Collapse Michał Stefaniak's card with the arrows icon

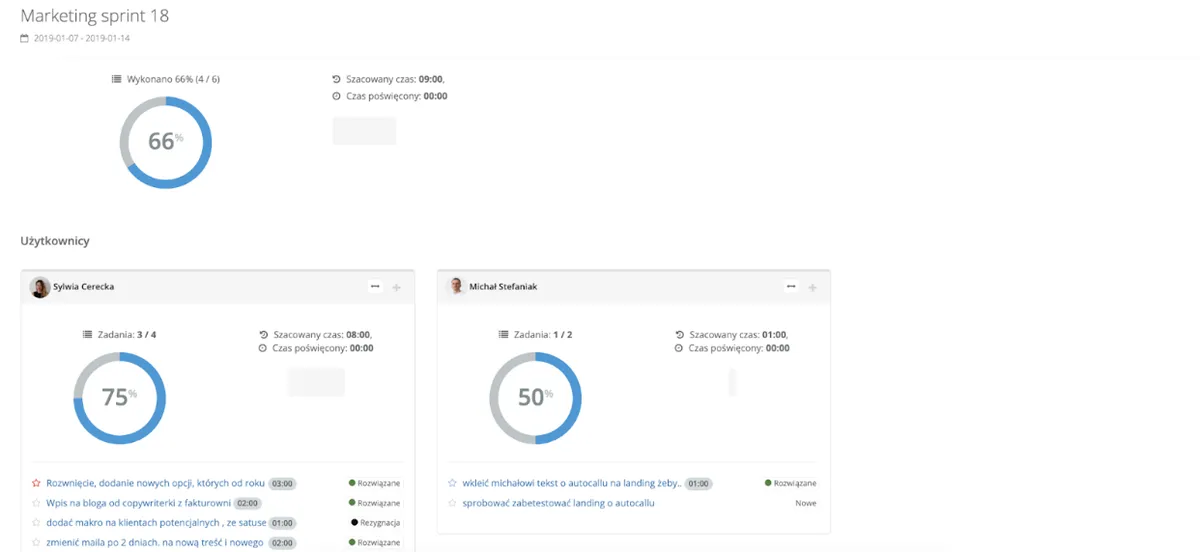(791, 287)
